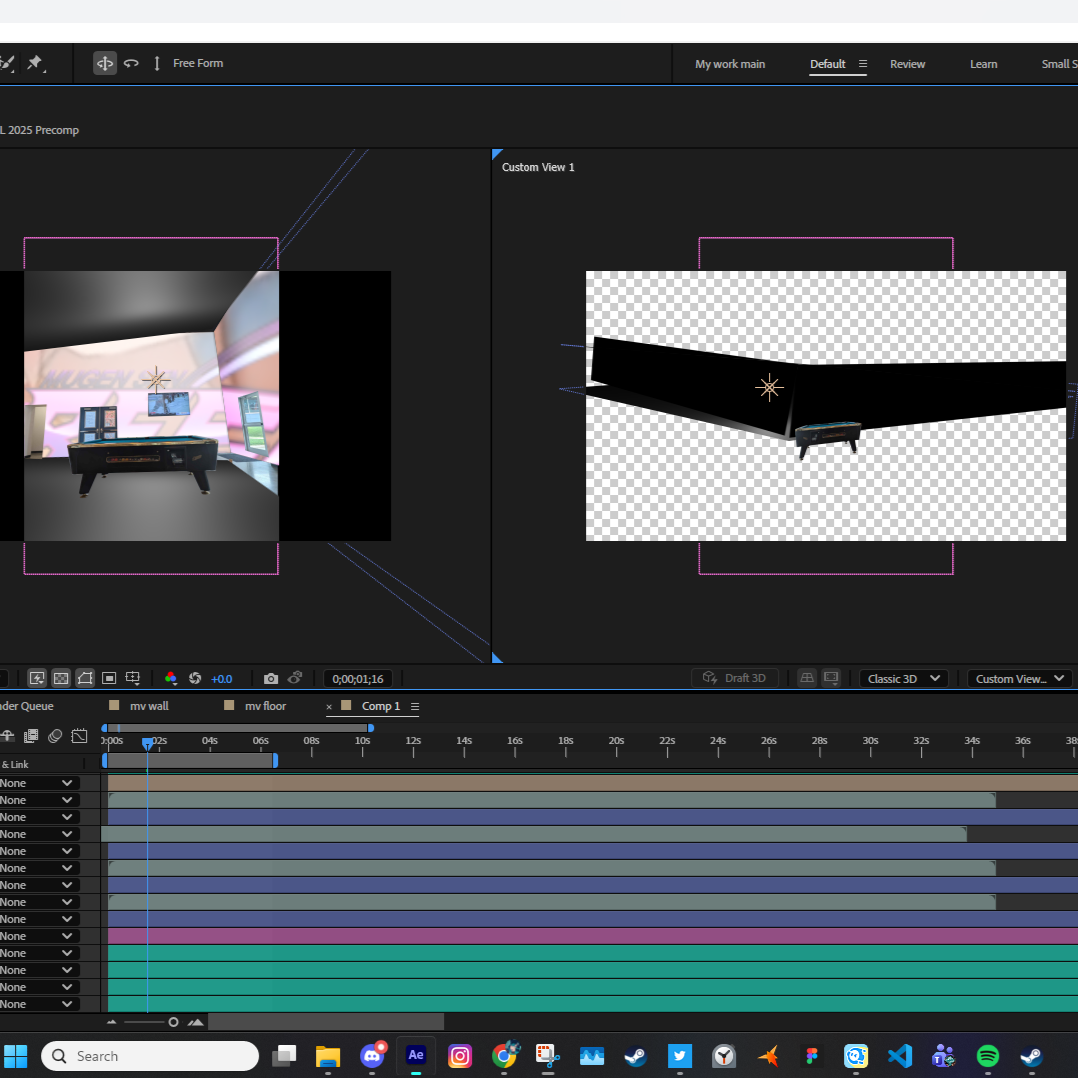Open a None parent pick dropdown

(38, 782)
